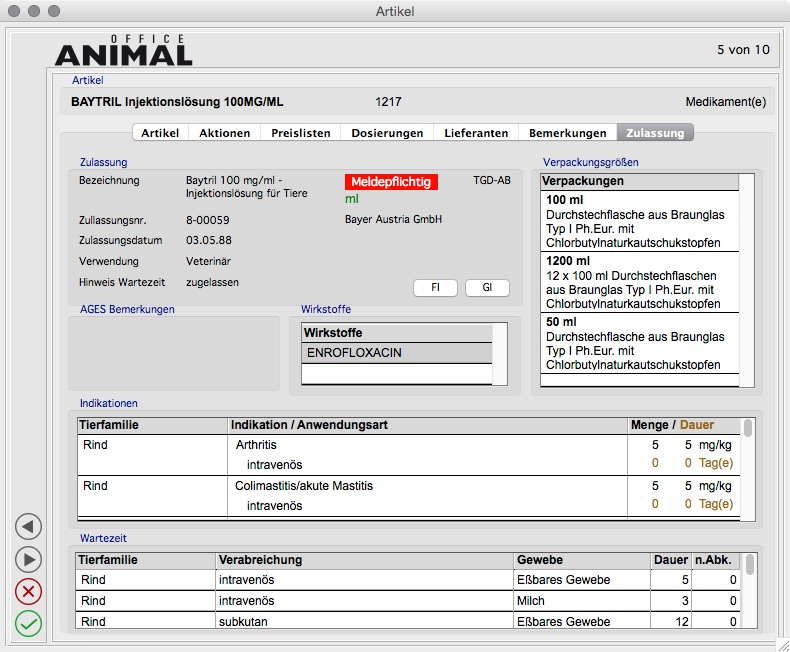Open the Artikel tab
This screenshot has height=652, width=790.
(160, 133)
